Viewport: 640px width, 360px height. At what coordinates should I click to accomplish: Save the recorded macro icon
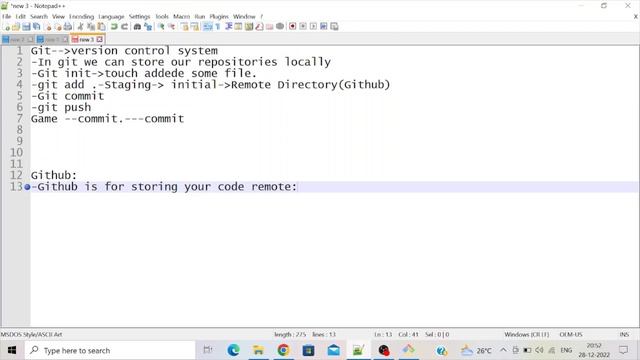point(334,27)
